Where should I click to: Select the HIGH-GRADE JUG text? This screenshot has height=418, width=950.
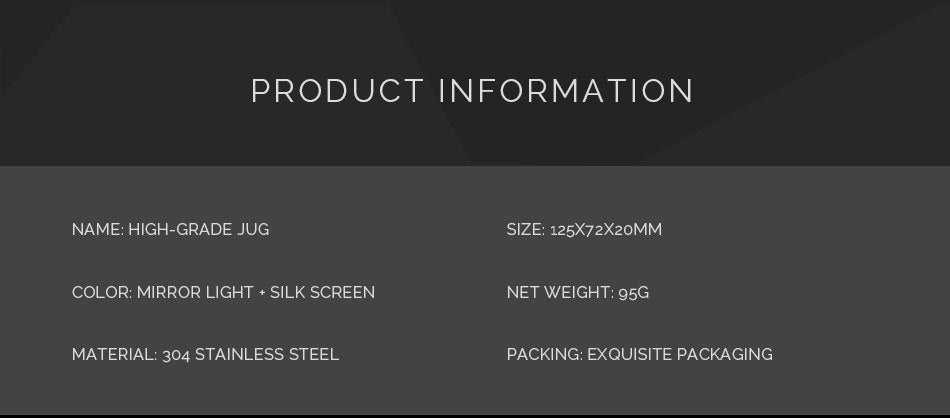(198, 230)
